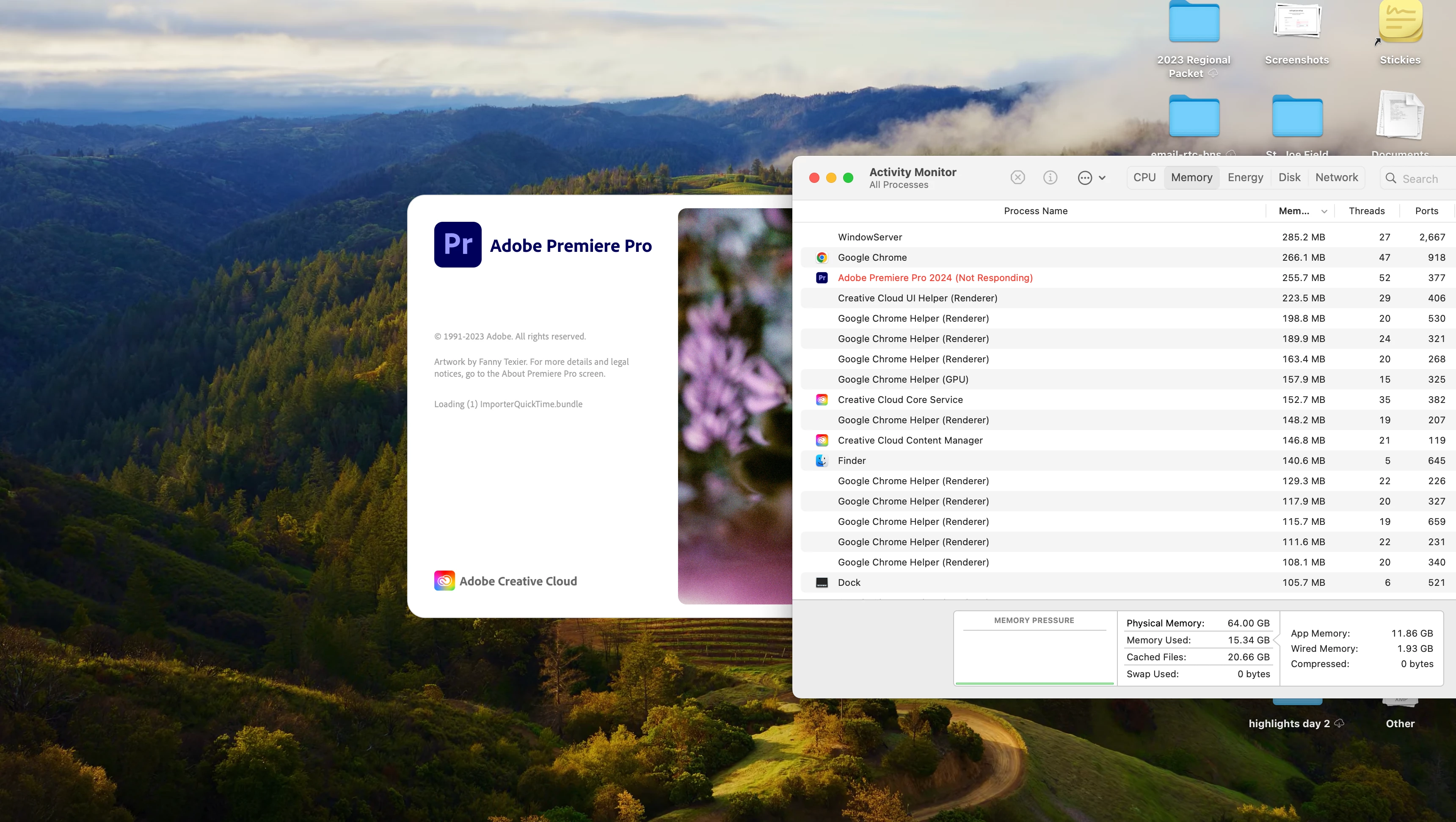Image resolution: width=1456 pixels, height=822 pixels.
Task: Click the Creative Cloud Core Service icon
Action: (x=822, y=400)
